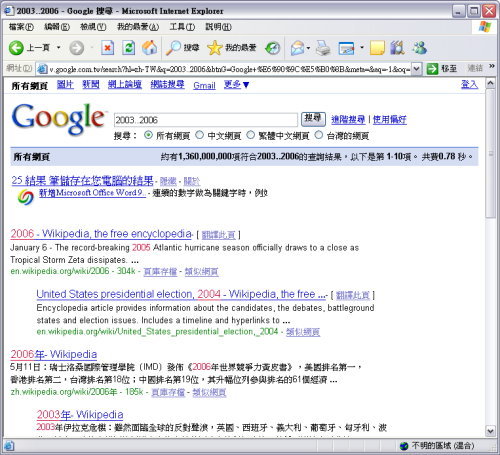500x455 pixels.
Task: Open the 工具(T) menu
Action: coord(182,27)
